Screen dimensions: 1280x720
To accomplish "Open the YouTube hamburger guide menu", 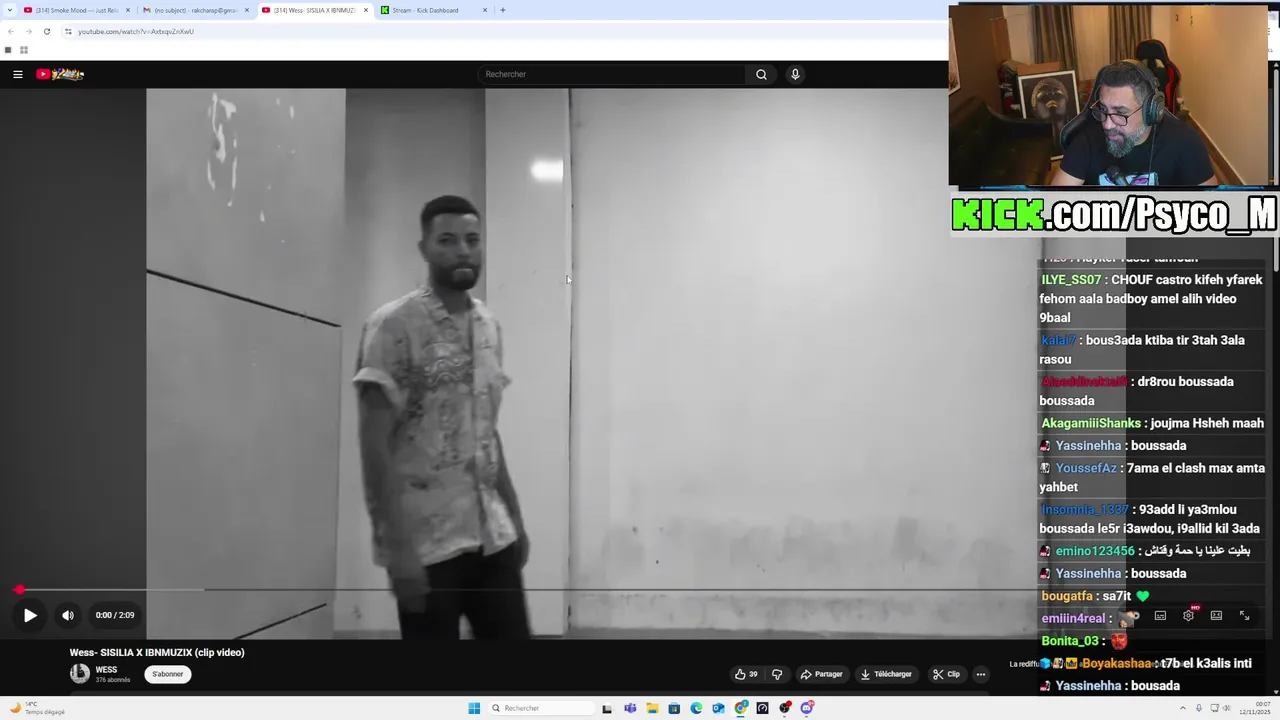I will coord(18,74).
